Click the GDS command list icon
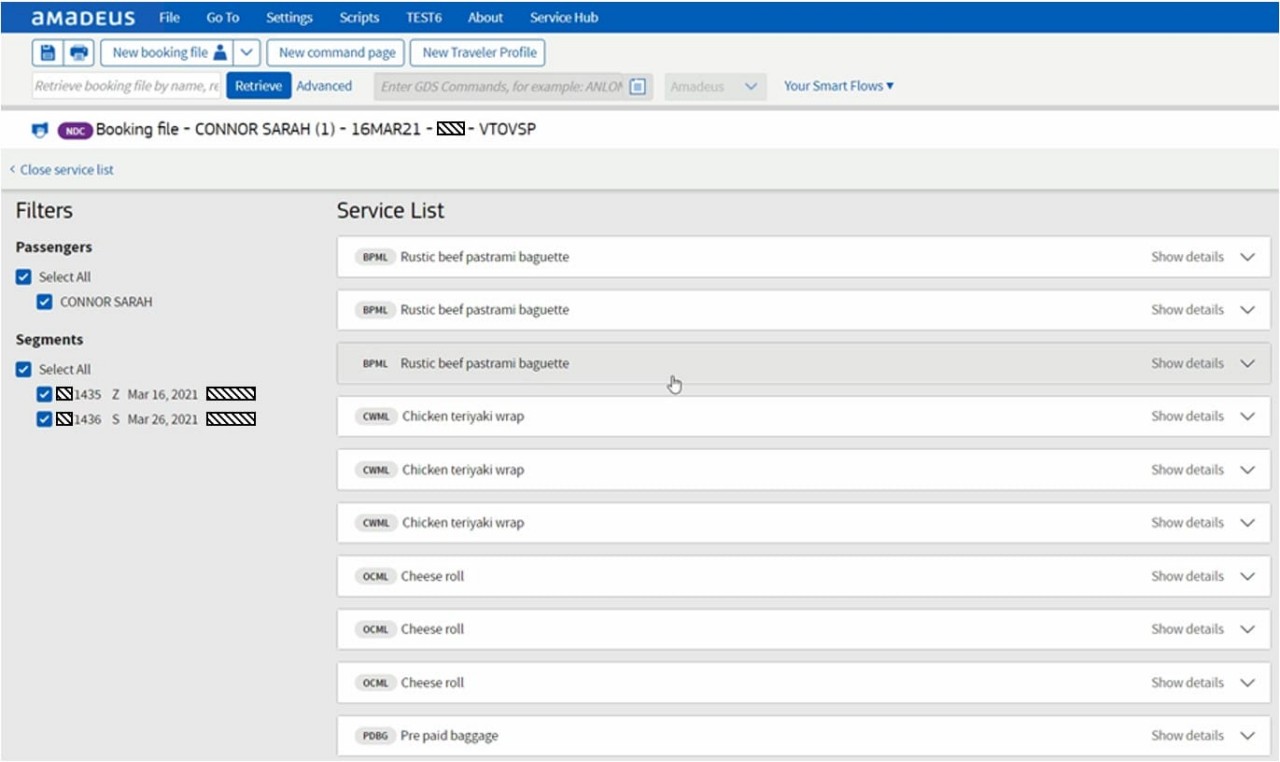The height and width of the screenshot is (762, 1280). pyautogui.click(x=638, y=86)
